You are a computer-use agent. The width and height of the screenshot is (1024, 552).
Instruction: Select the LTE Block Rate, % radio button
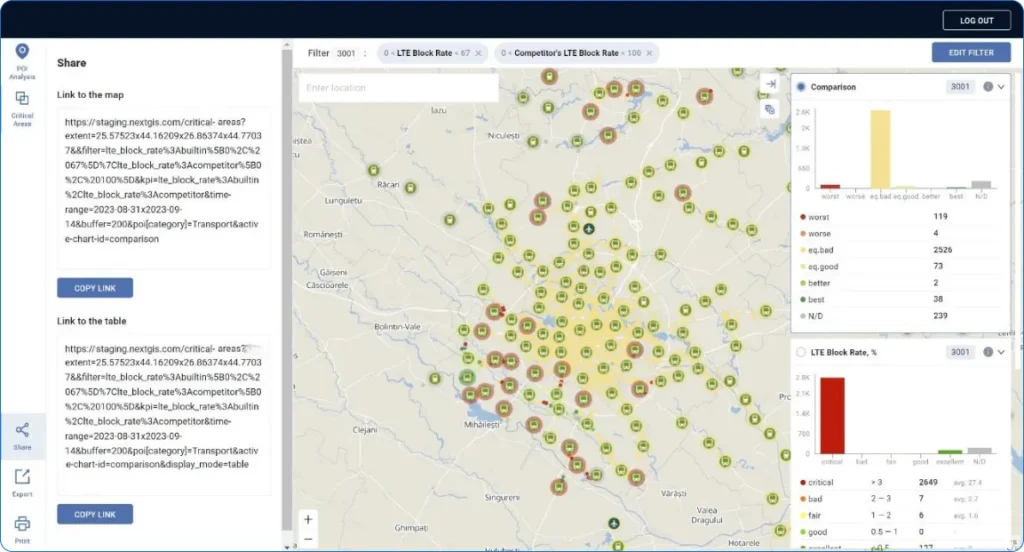[x=801, y=352]
